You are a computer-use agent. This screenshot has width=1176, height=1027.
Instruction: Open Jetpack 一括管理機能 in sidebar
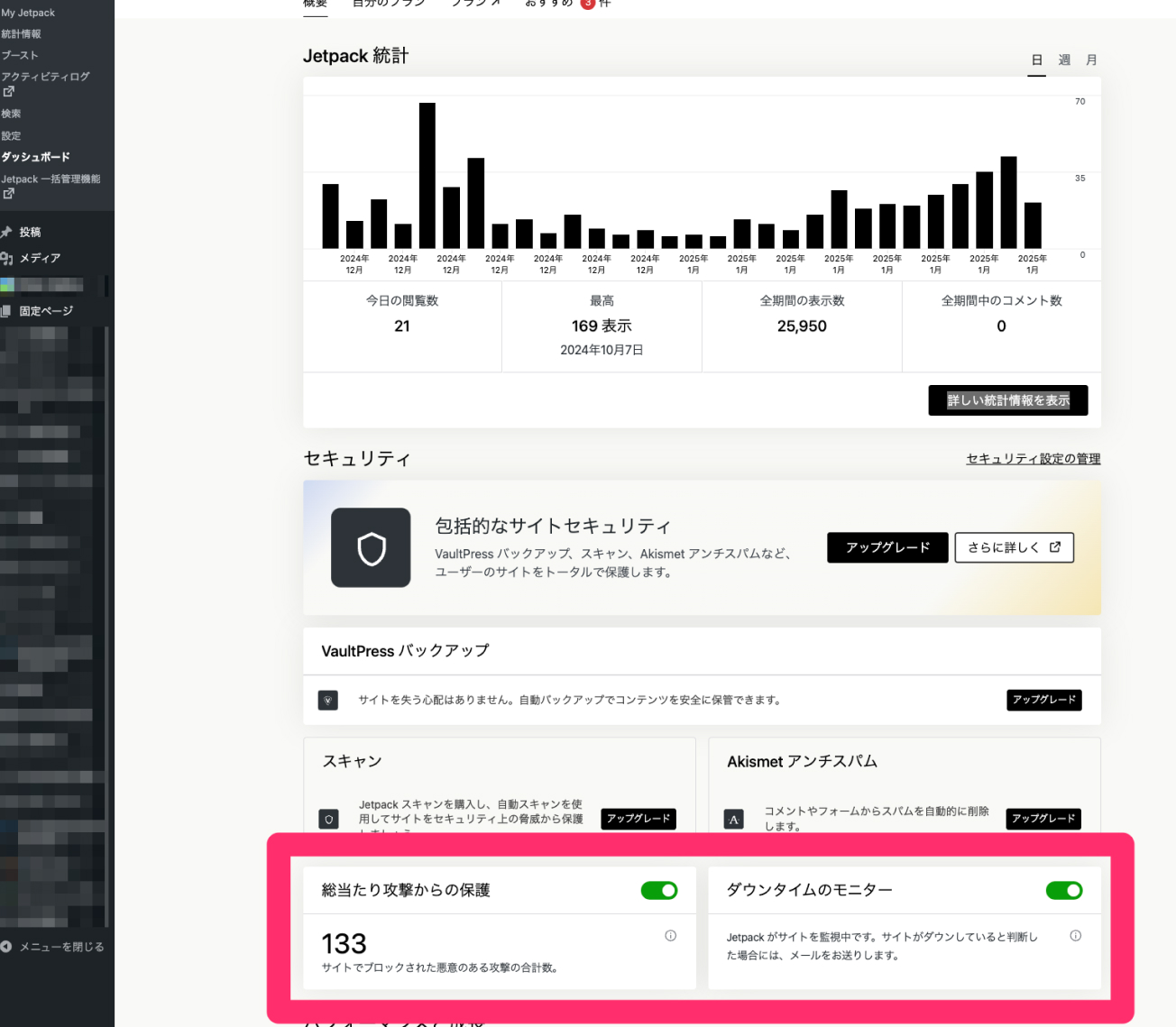click(51, 179)
